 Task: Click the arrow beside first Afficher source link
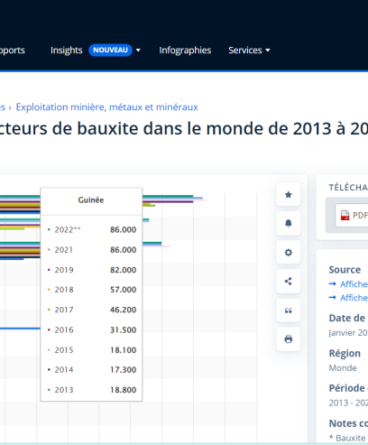click(x=332, y=284)
